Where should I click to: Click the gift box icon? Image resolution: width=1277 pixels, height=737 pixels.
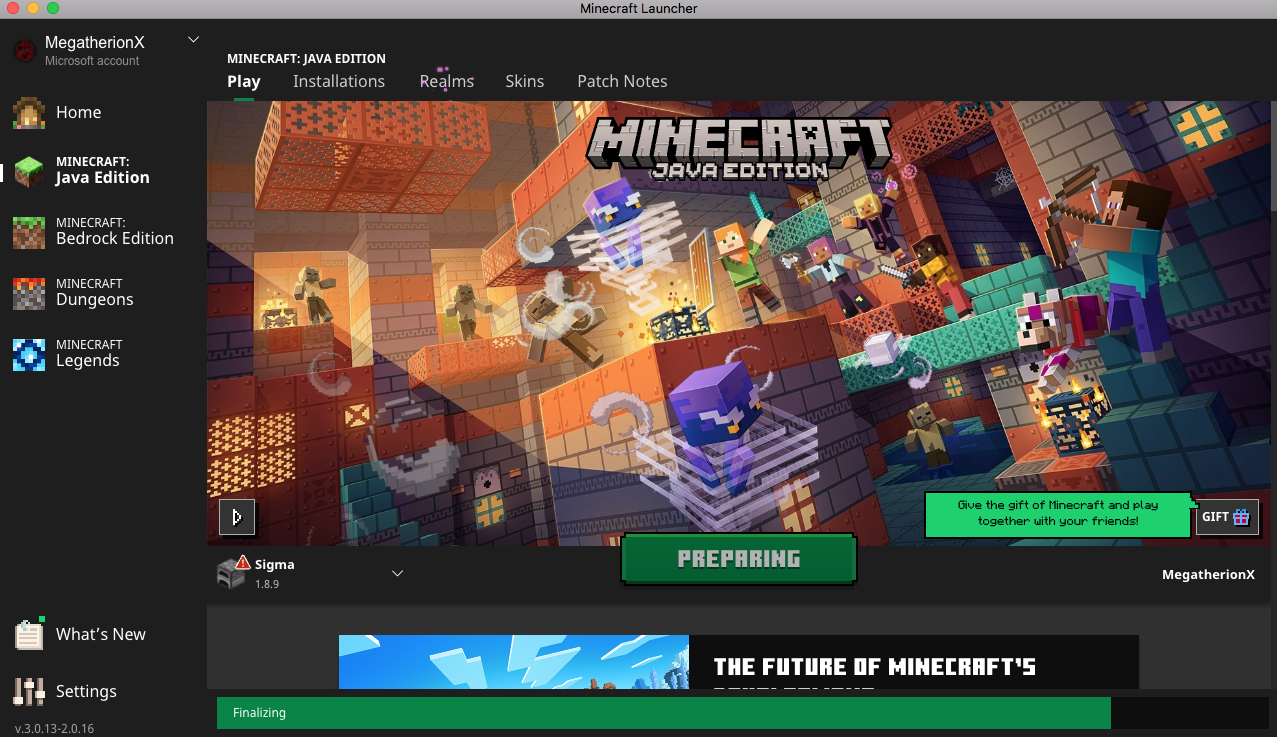tap(1241, 517)
